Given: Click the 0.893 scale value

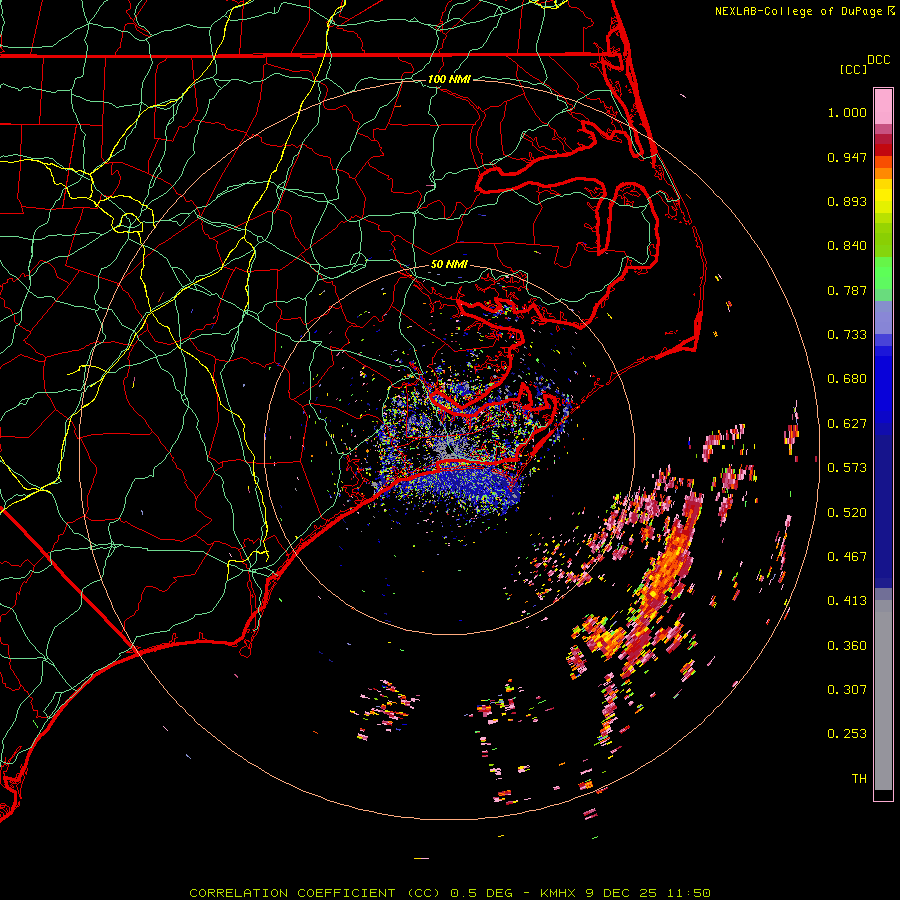Looking at the screenshot, I should coord(847,201).
